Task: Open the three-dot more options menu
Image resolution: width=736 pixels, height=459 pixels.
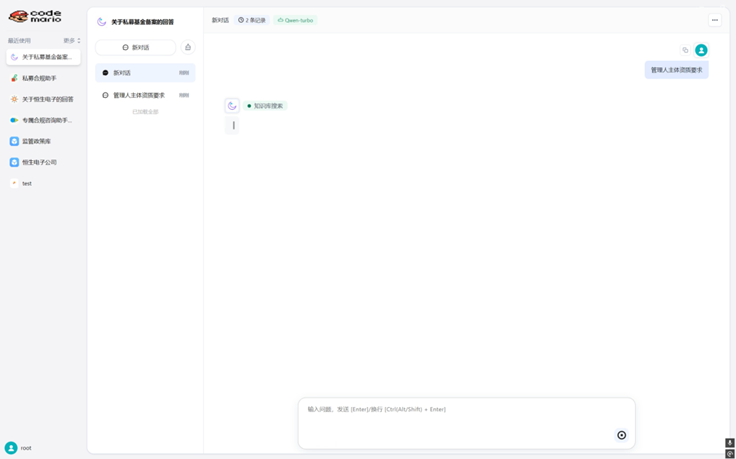Action: tap(714, 20)
